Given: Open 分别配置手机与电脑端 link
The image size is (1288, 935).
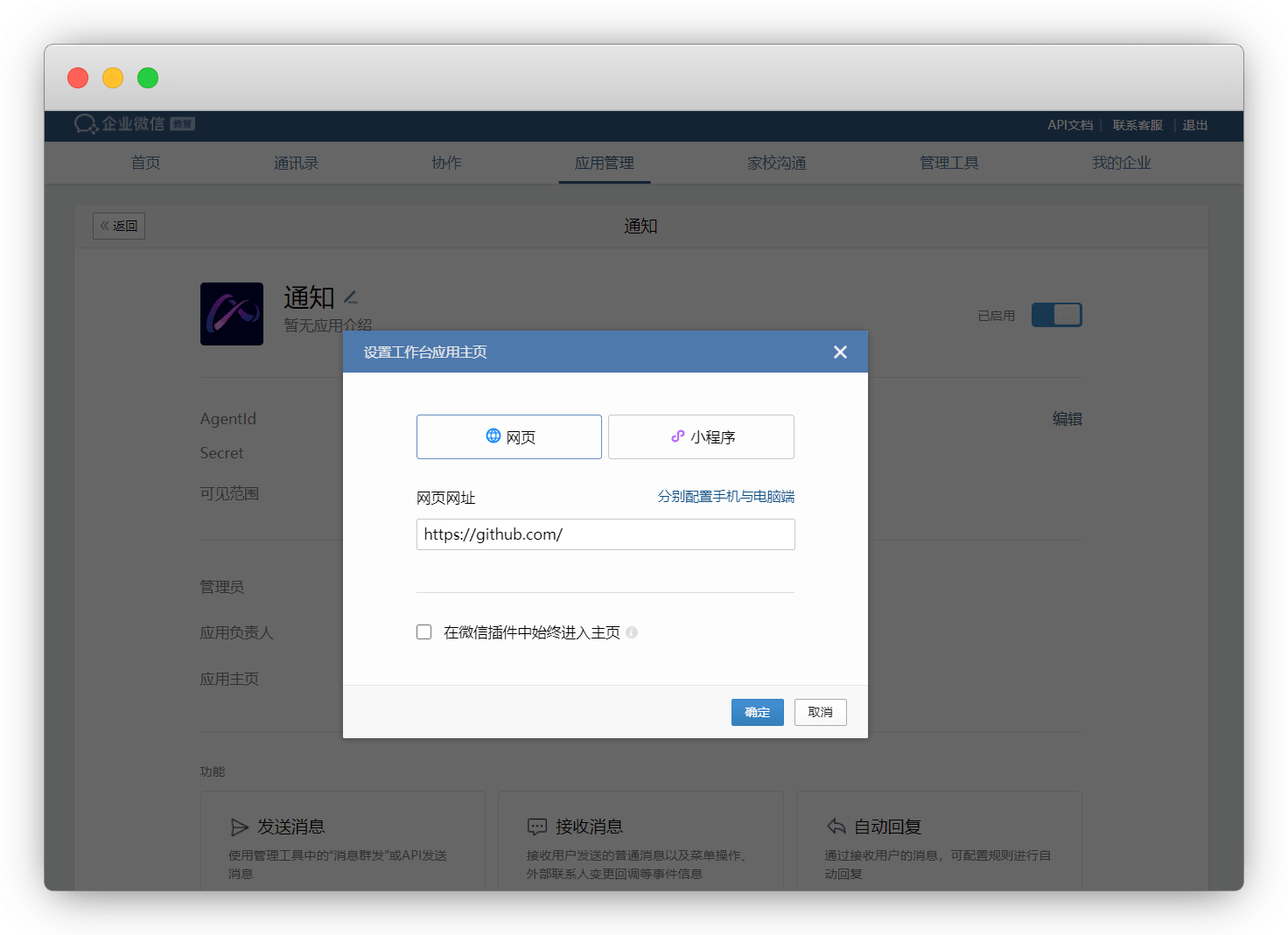Looking at the screenshot, I should tap(725, 497).
